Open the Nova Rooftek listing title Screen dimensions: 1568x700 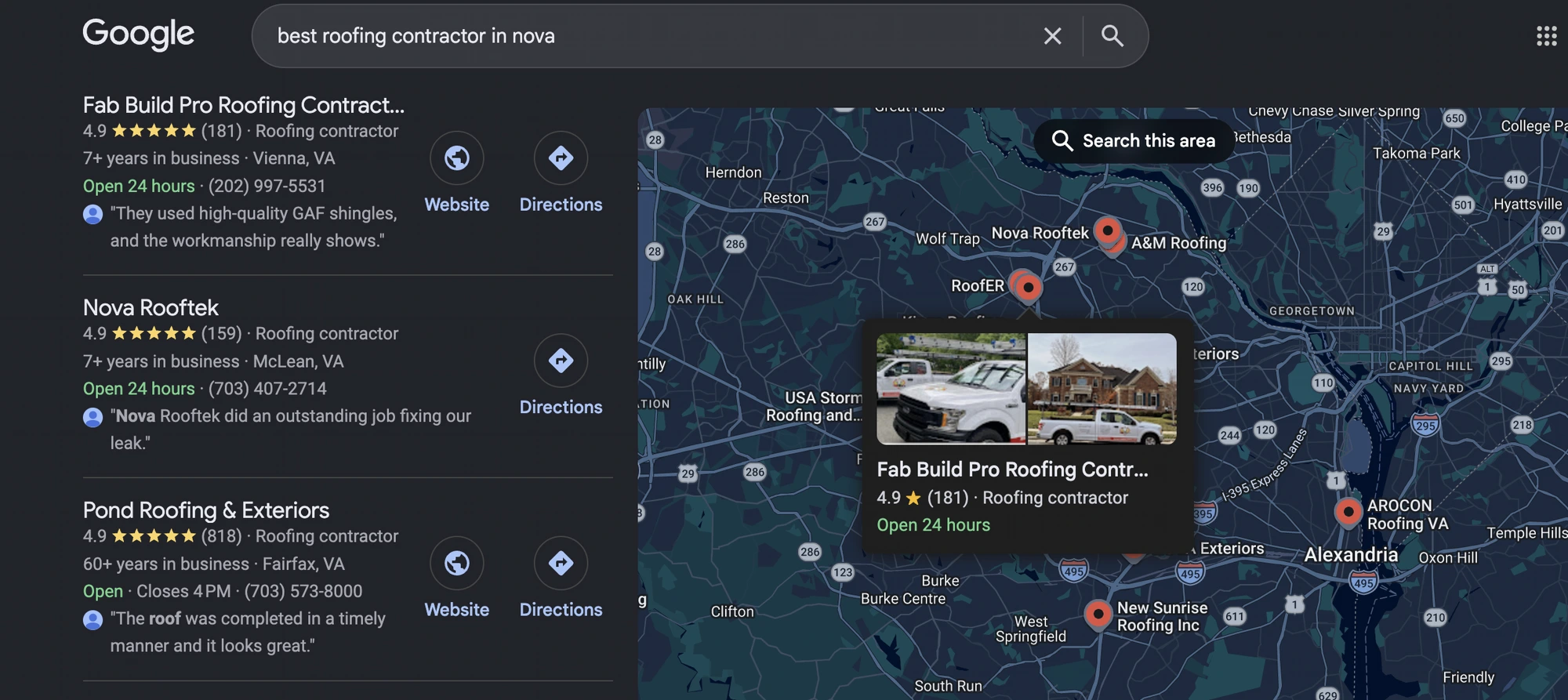pyautogui.click(x=151, y=308)
